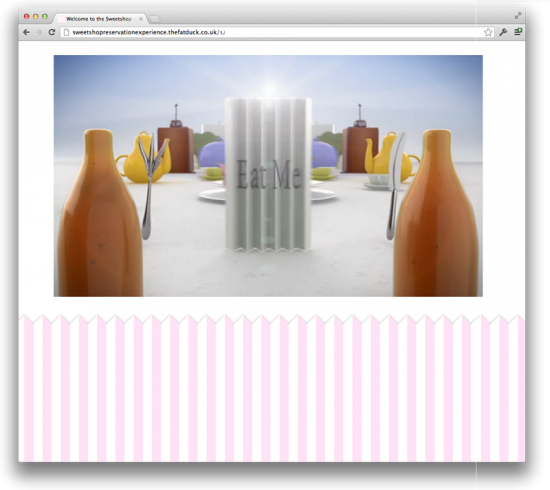This screenshot has height=490, width=550.
Task: Open the wrench settings menu
Action: coord(503,32)
